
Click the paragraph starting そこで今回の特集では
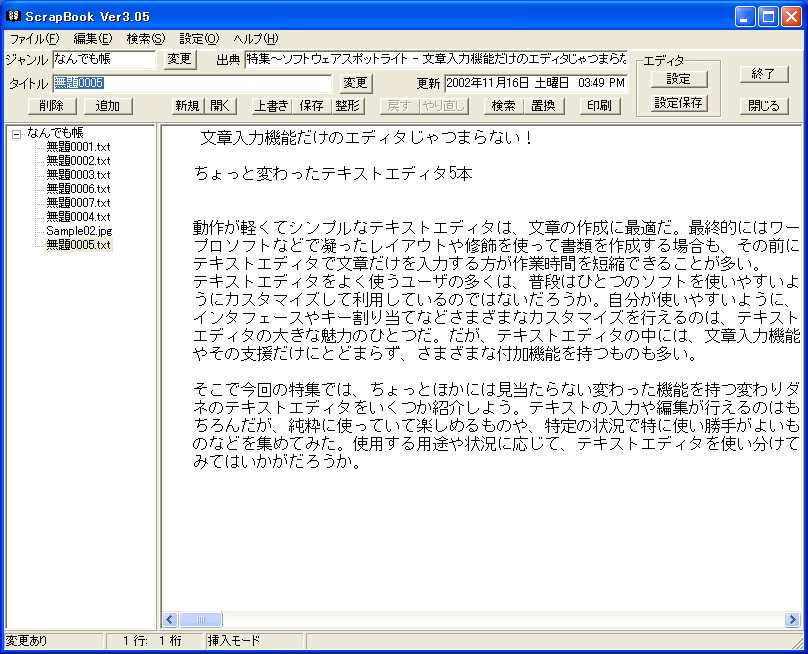pyautogui.click(x=496, y=425)
